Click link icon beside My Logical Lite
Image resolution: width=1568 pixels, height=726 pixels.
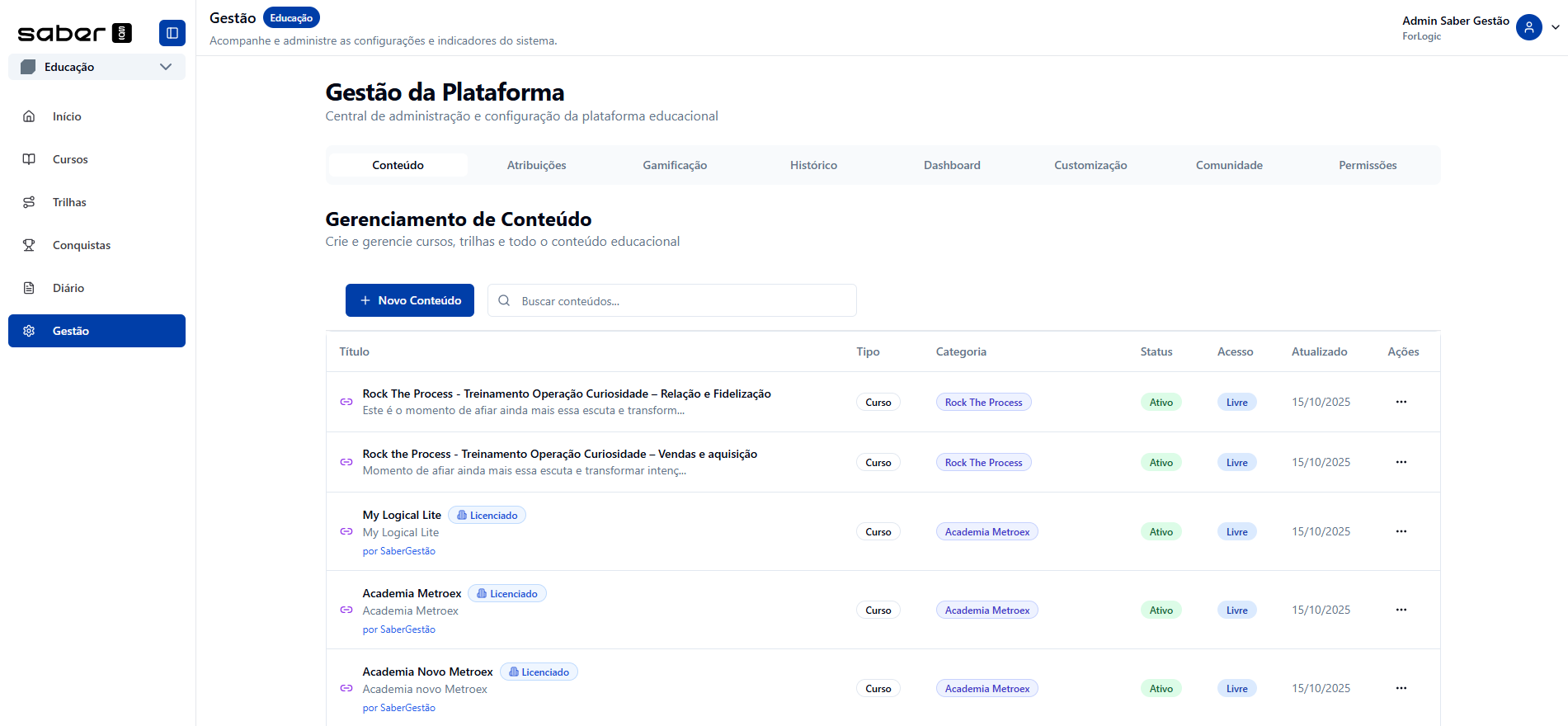(346, 531)
